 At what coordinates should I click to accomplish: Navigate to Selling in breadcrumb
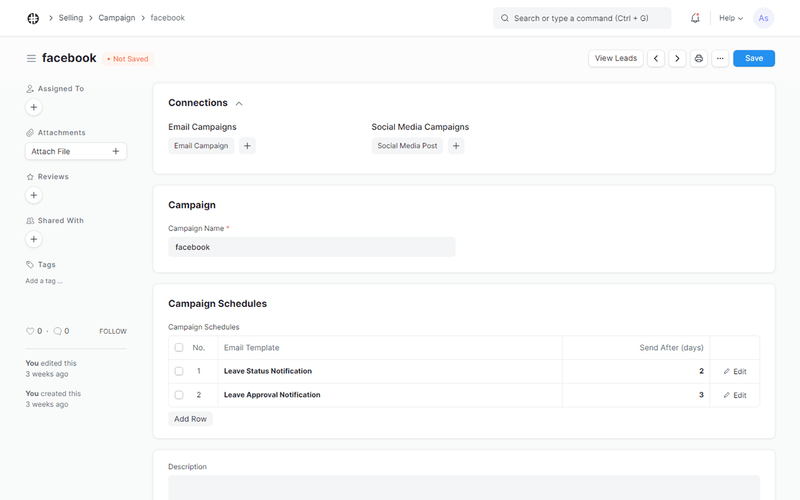(x=71, y=18)
